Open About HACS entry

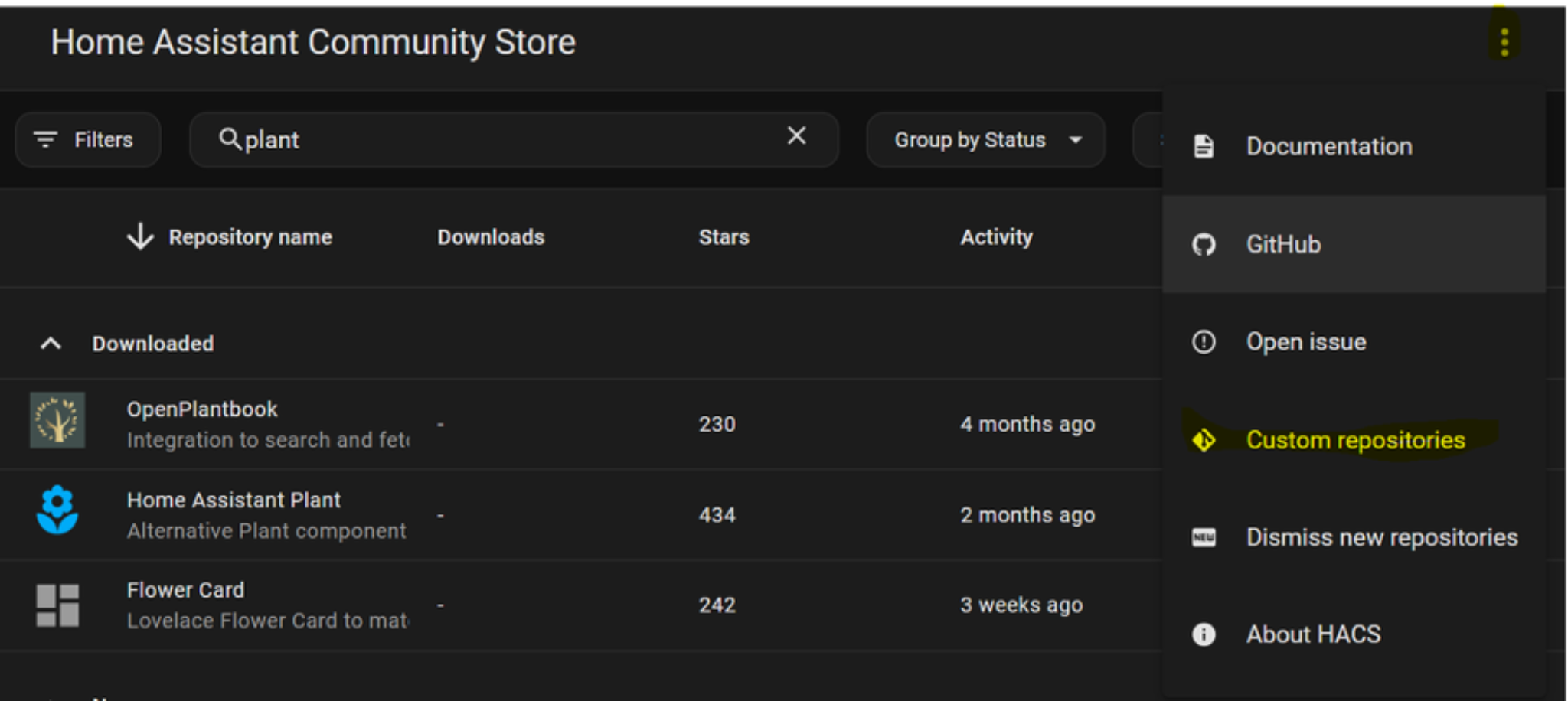pyautogui.click(x=1313, y=634)
